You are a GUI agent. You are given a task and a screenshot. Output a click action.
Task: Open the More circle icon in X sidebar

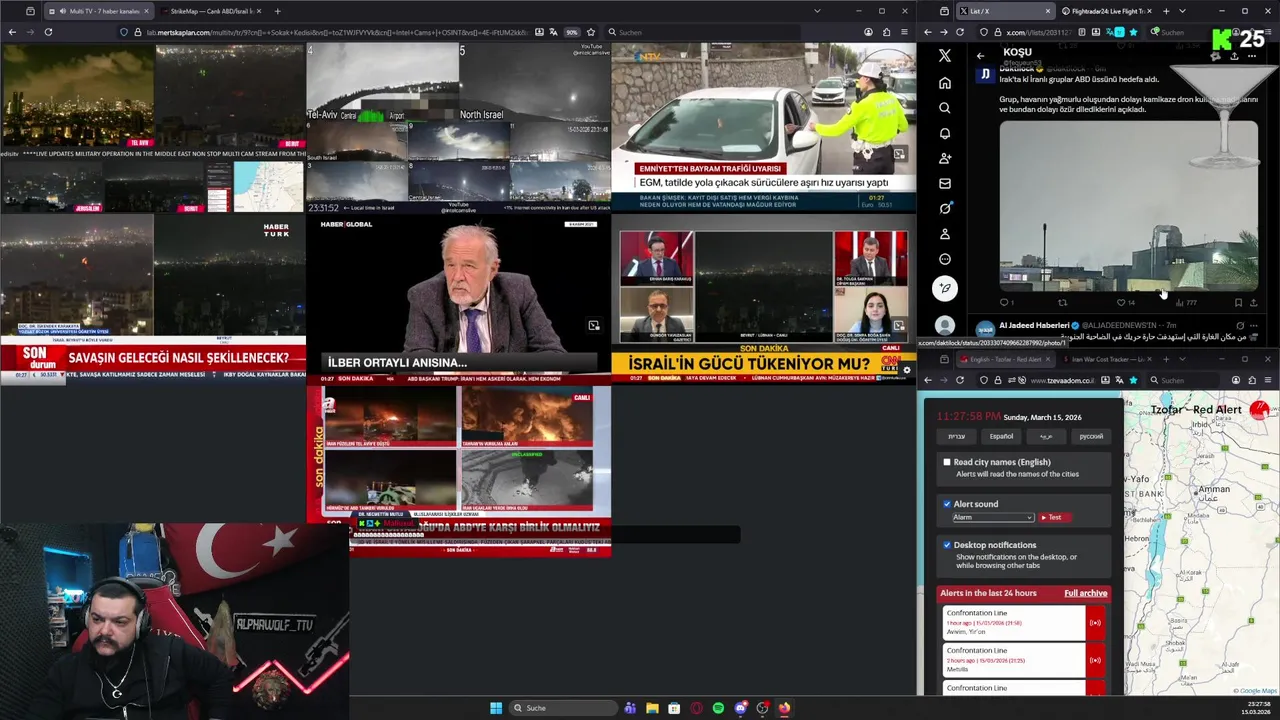click(945, 259)
